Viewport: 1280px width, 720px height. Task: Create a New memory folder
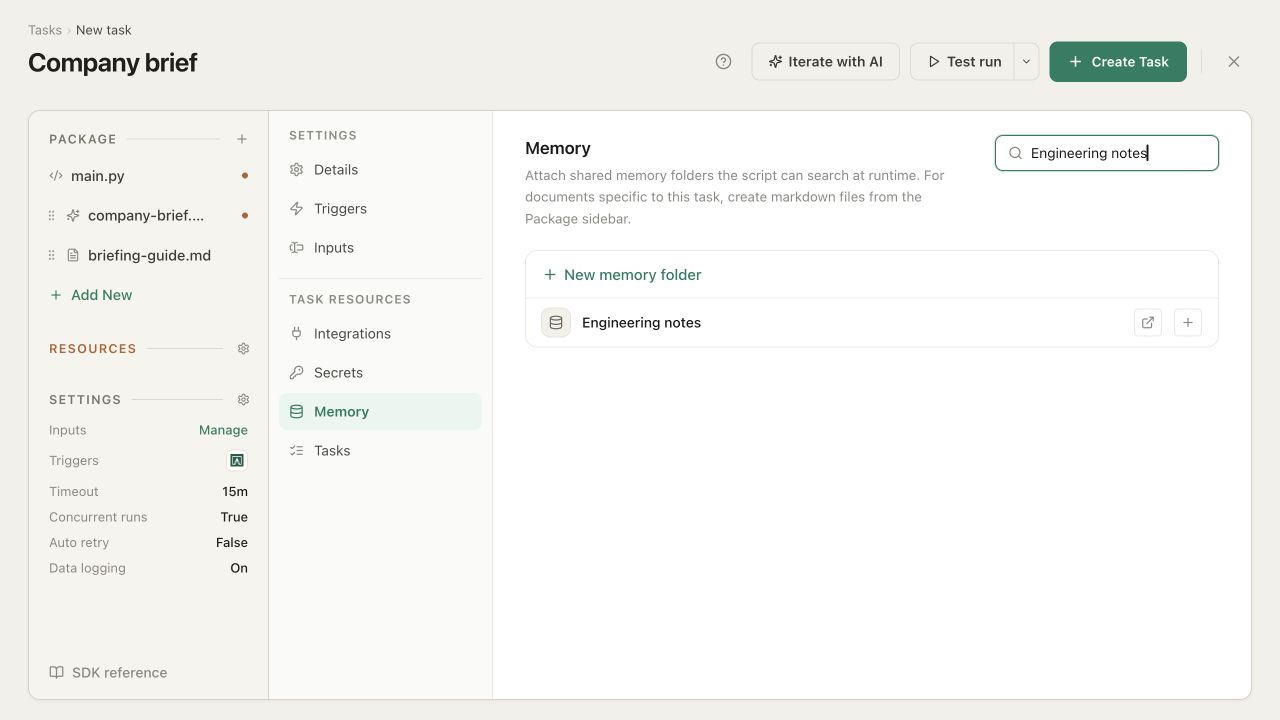(622, 275)
